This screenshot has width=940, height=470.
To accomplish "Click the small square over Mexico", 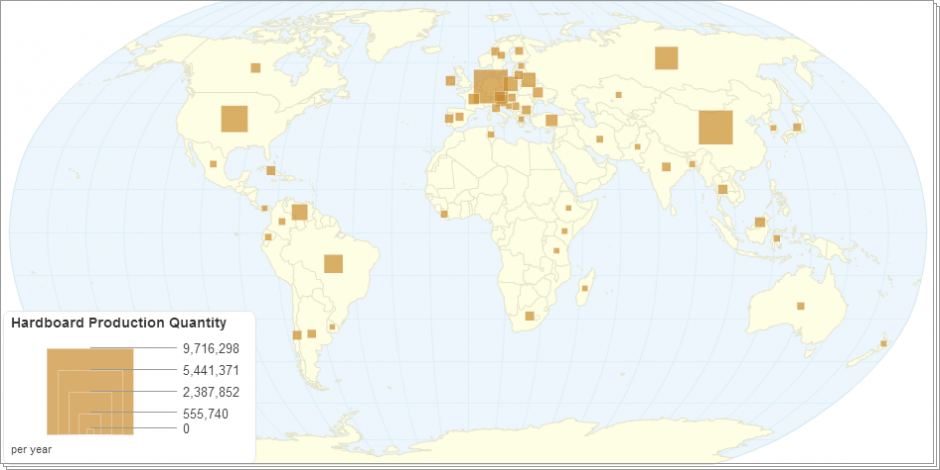I will click(213, 163).
